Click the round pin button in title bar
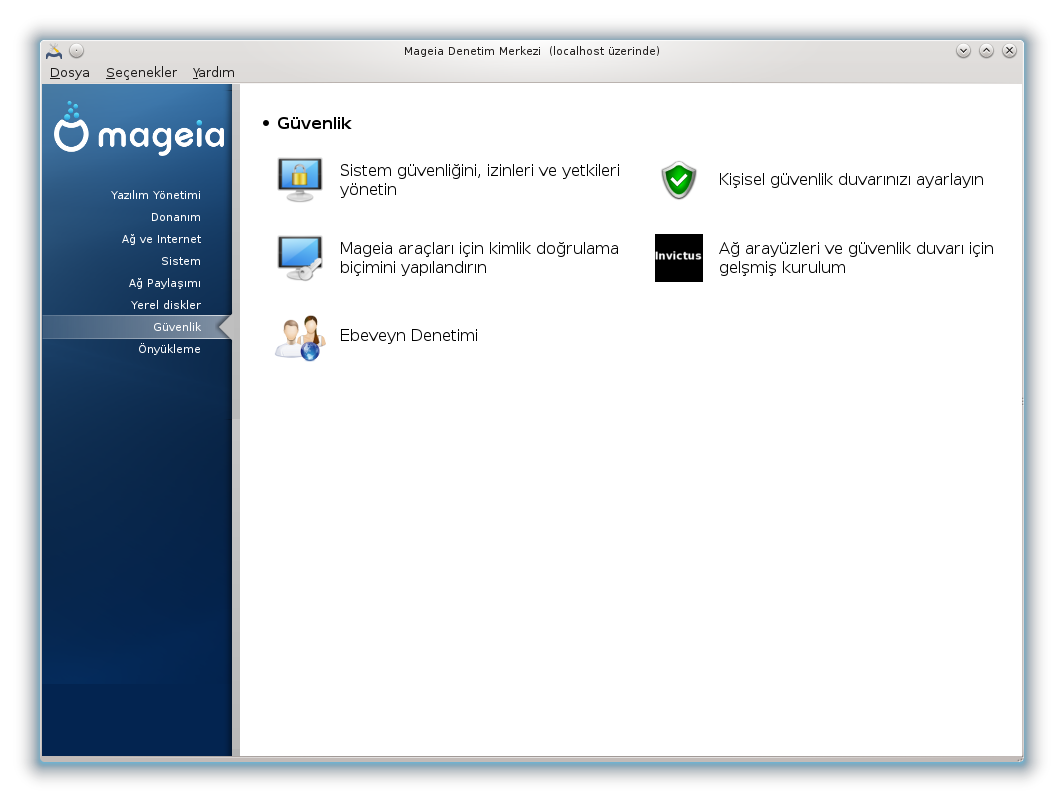The width and height of the screenshot is (1064, 802). click(77, 51)
